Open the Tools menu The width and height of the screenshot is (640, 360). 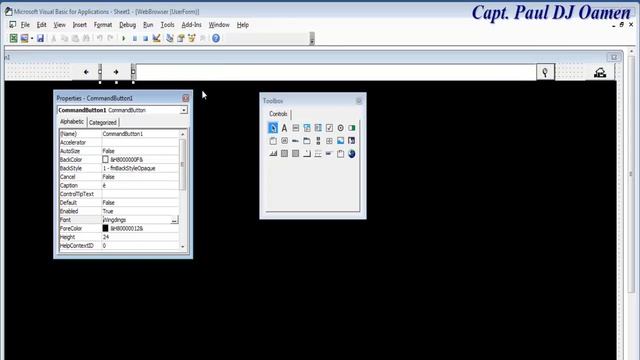(x=167, y=25)
